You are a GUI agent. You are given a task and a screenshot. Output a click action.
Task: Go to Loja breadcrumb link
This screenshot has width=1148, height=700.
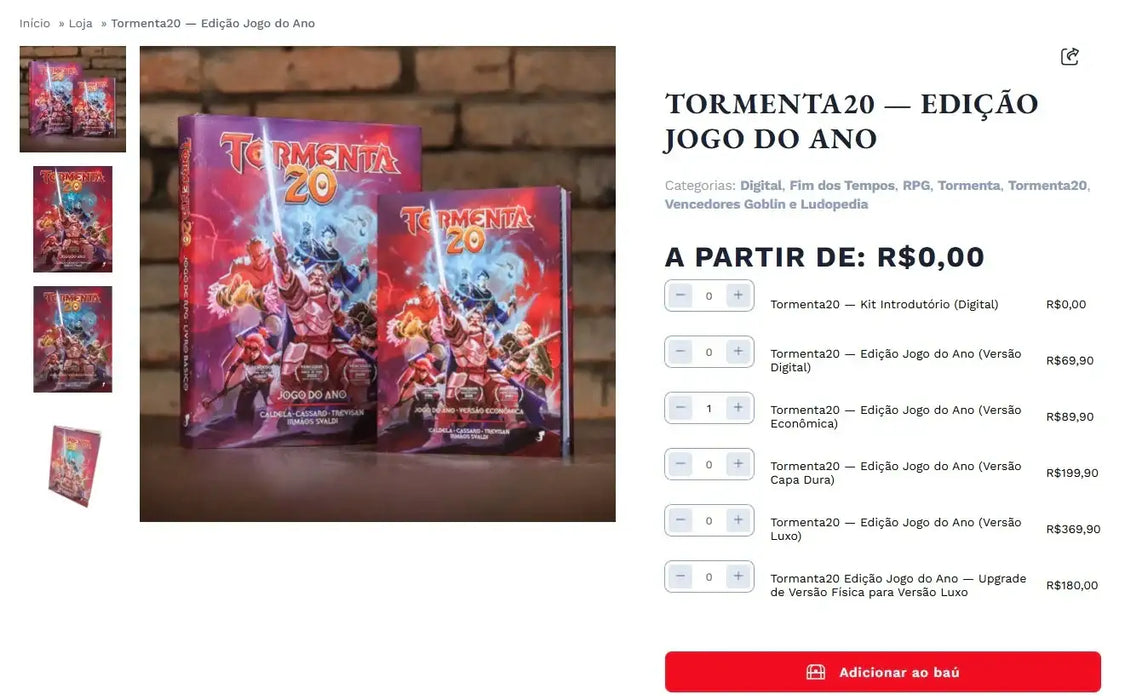[81, 23]
